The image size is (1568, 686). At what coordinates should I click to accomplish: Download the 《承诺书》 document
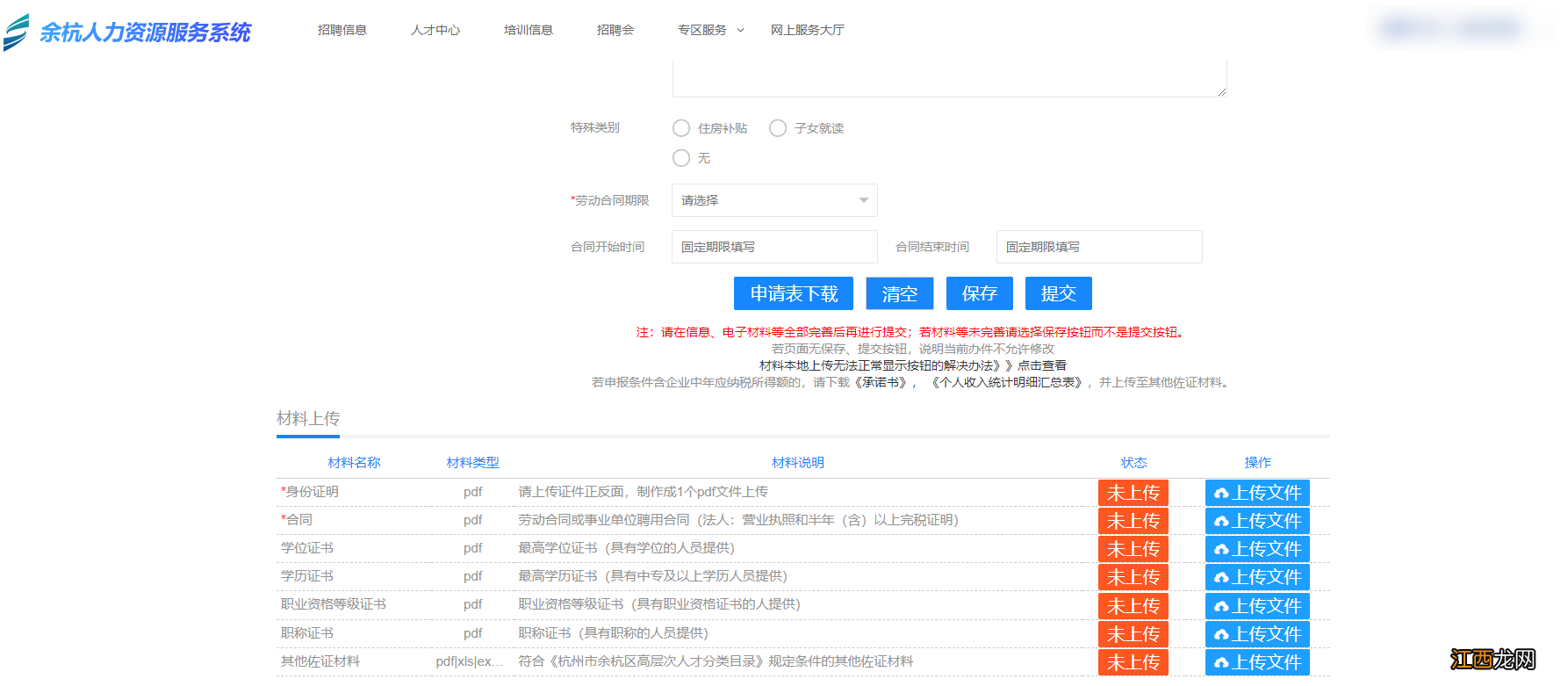(x=881, y=382)
